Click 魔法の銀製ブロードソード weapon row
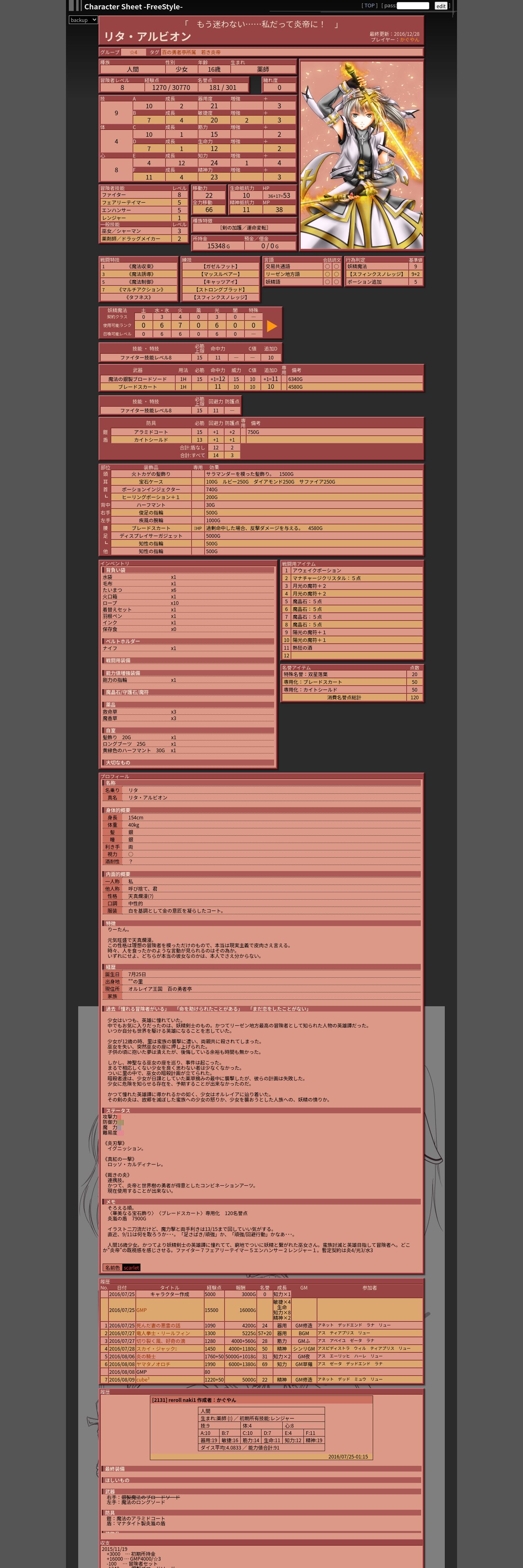The height and width of the screenshot is (1568, 523). [x=261, y=379]
